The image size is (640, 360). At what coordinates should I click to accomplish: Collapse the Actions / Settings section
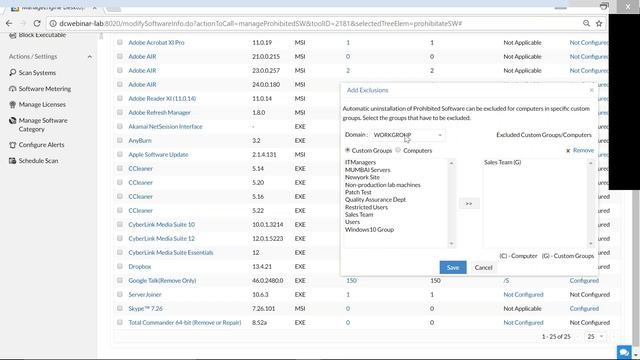[90, 57]
